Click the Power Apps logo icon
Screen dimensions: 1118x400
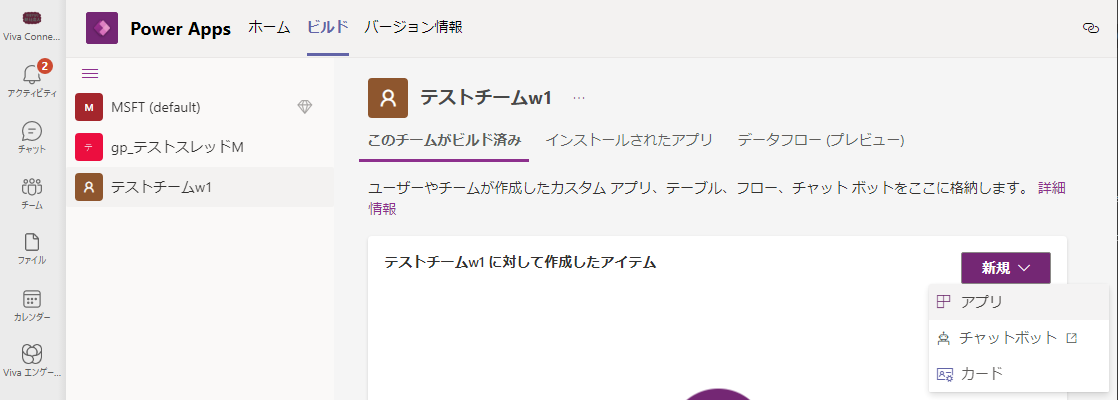coord(102,29)
